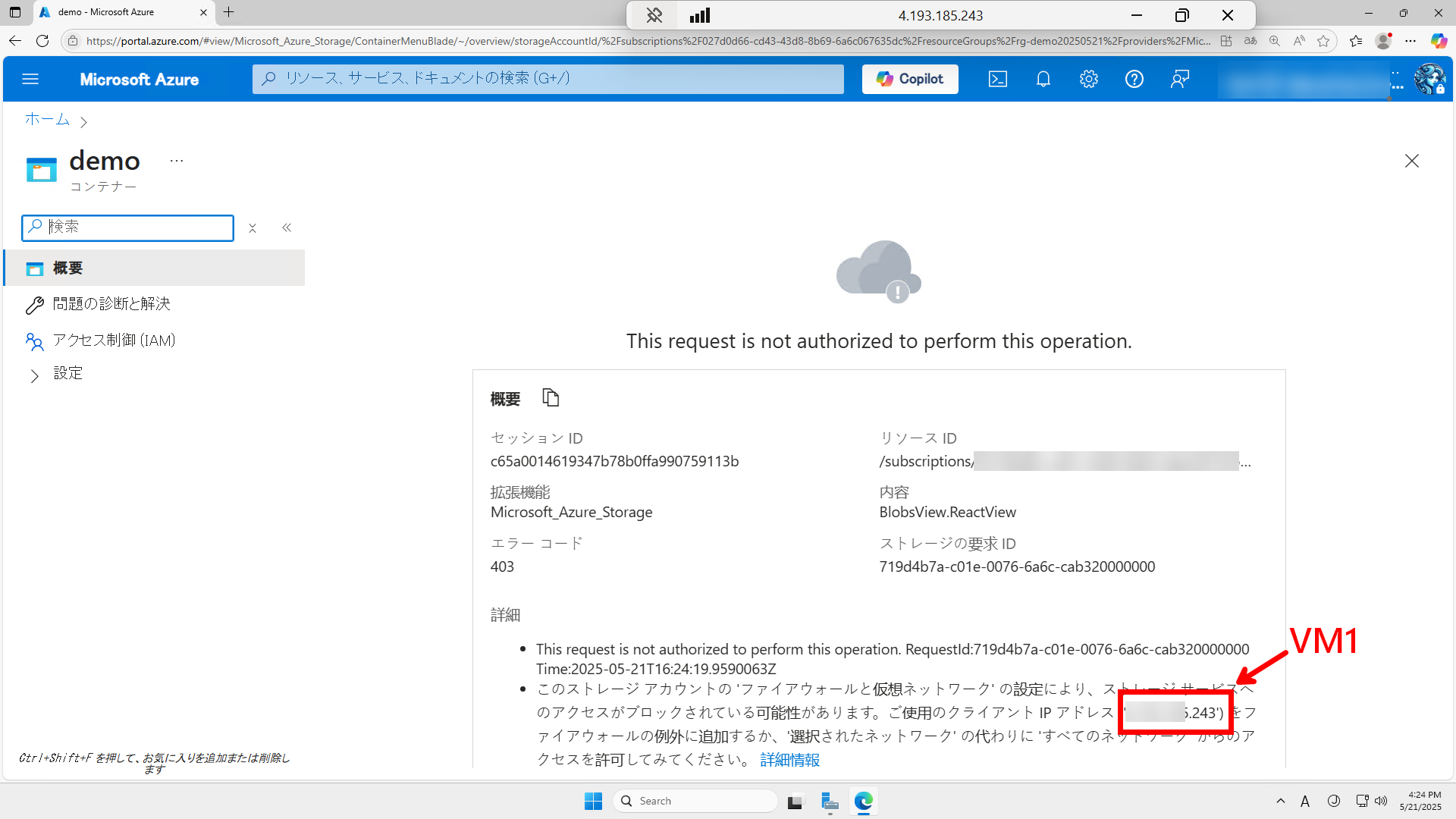Open the translate icon in address bar
The width and height of the screenshot is (1456, 819).
coord(1250,41)
